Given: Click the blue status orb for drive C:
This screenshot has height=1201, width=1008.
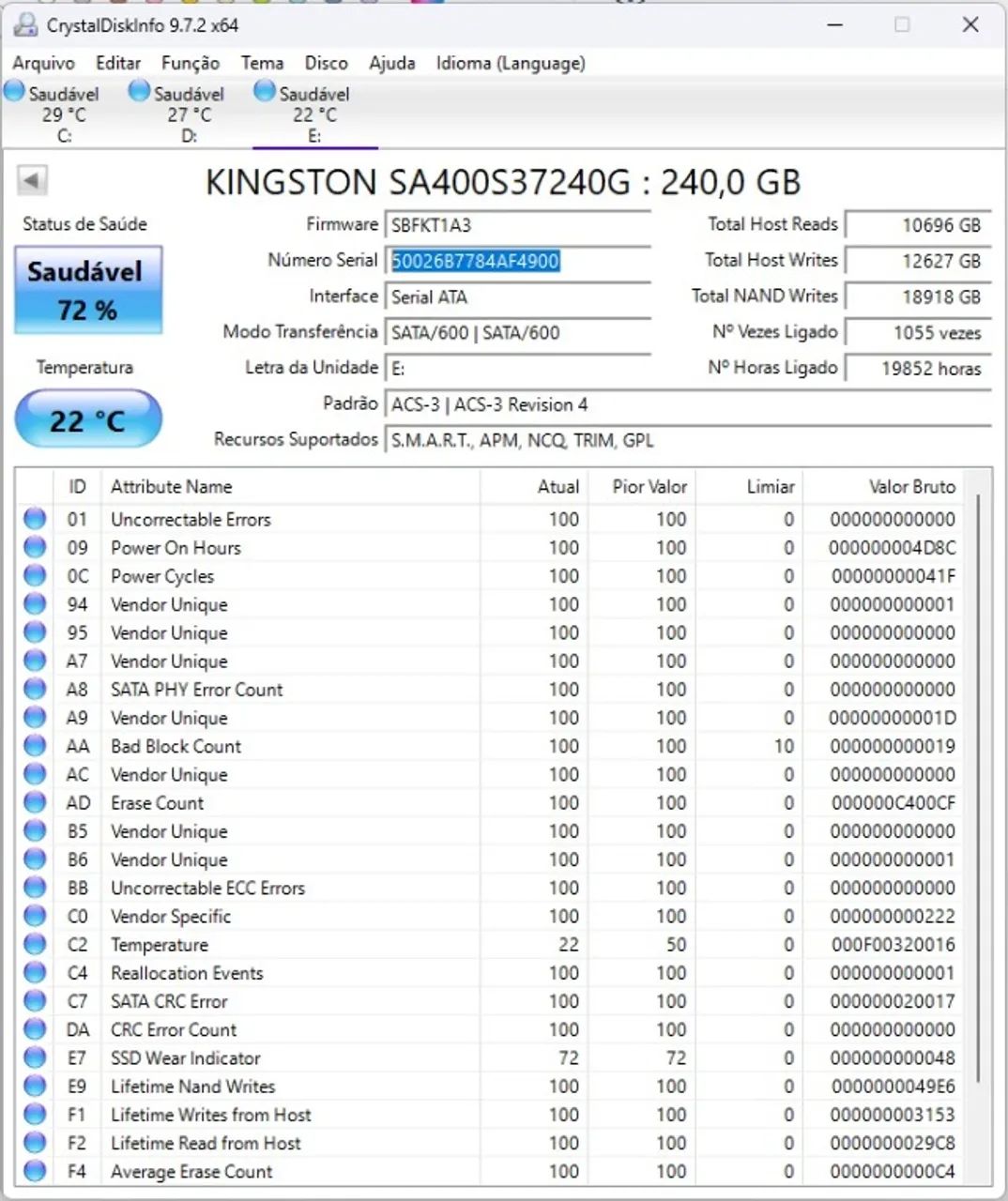Looking at the screenshot, I should tap(15, 91).
